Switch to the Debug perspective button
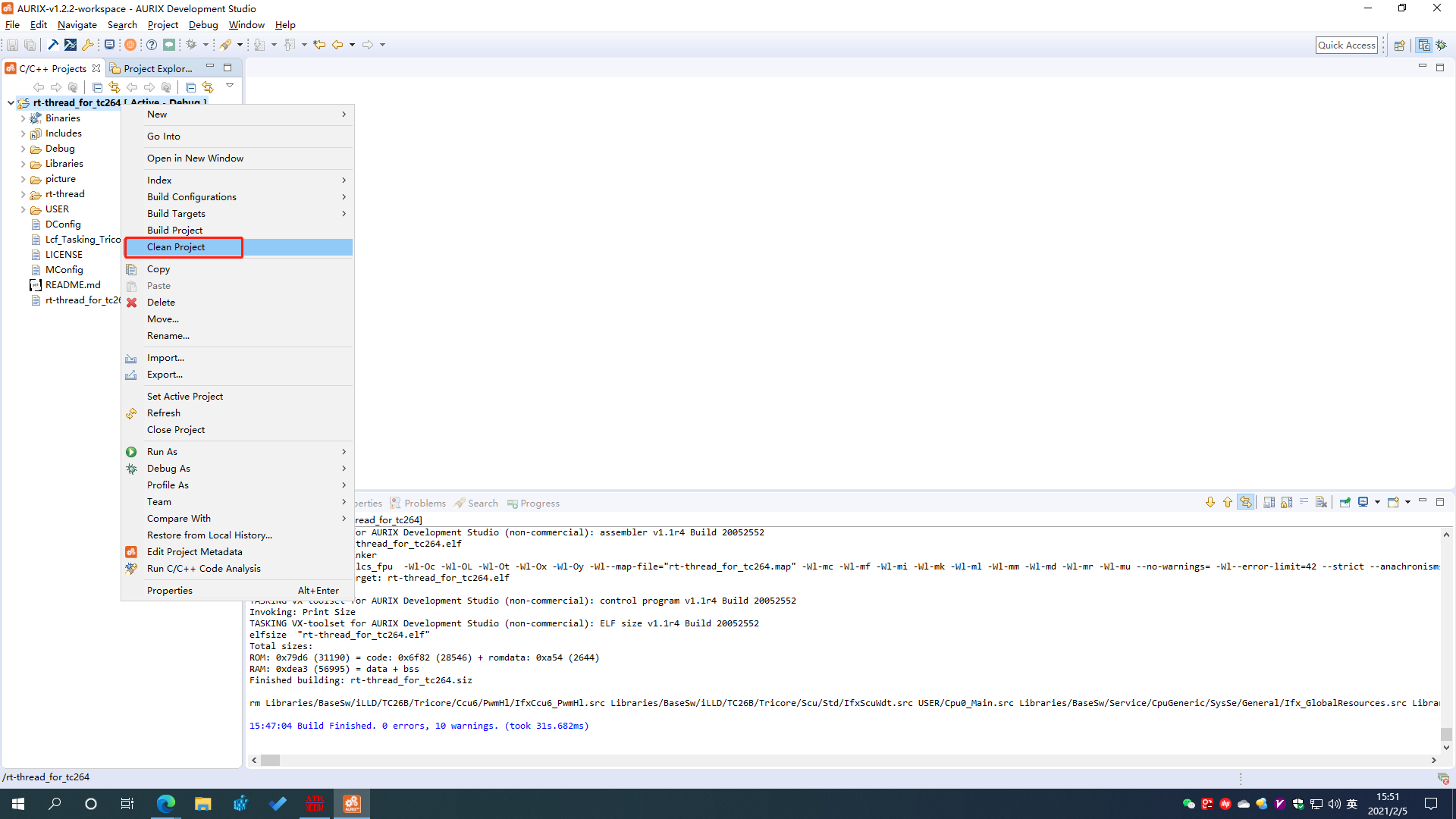The height and width of the screenshot is (819, 1456). click(1442, 45)
